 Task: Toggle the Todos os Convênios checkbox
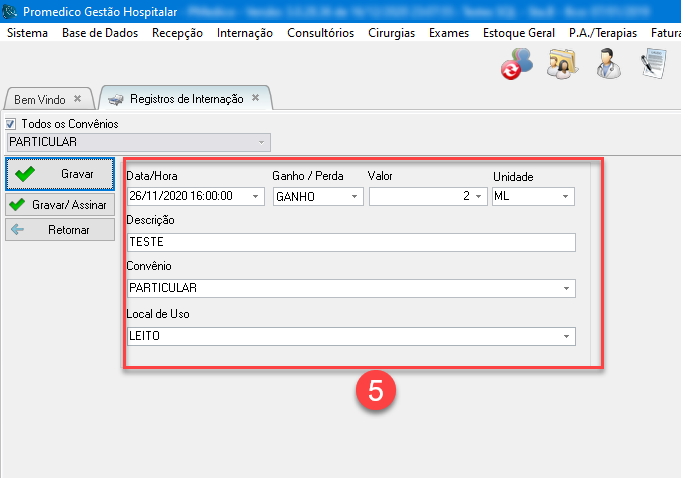(x=11, y=124)
